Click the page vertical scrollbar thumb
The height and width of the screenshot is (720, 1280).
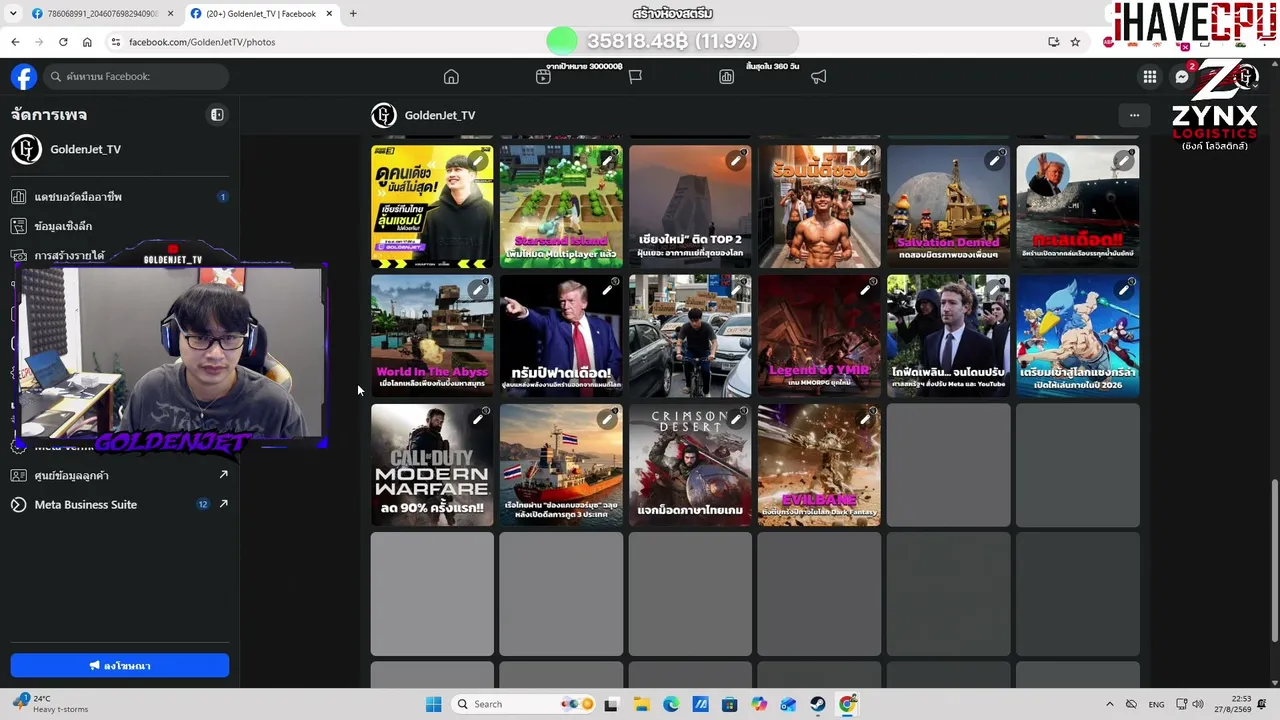[1274, 560]
